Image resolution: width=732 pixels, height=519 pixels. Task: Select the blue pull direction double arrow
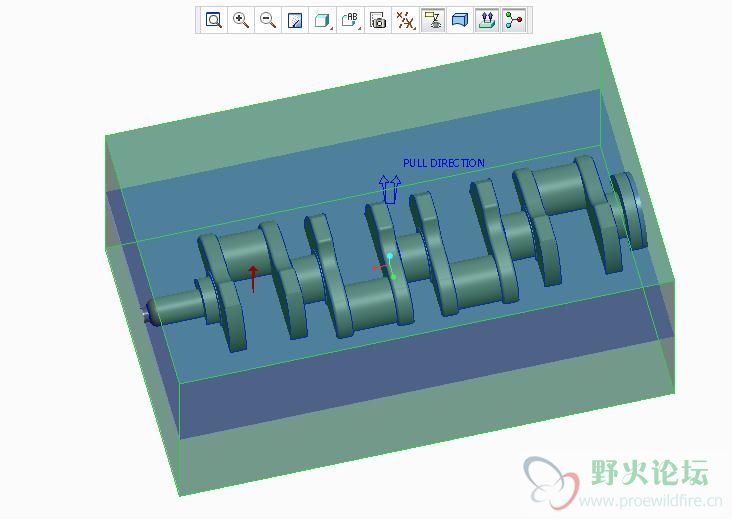(x=389, y=188)
